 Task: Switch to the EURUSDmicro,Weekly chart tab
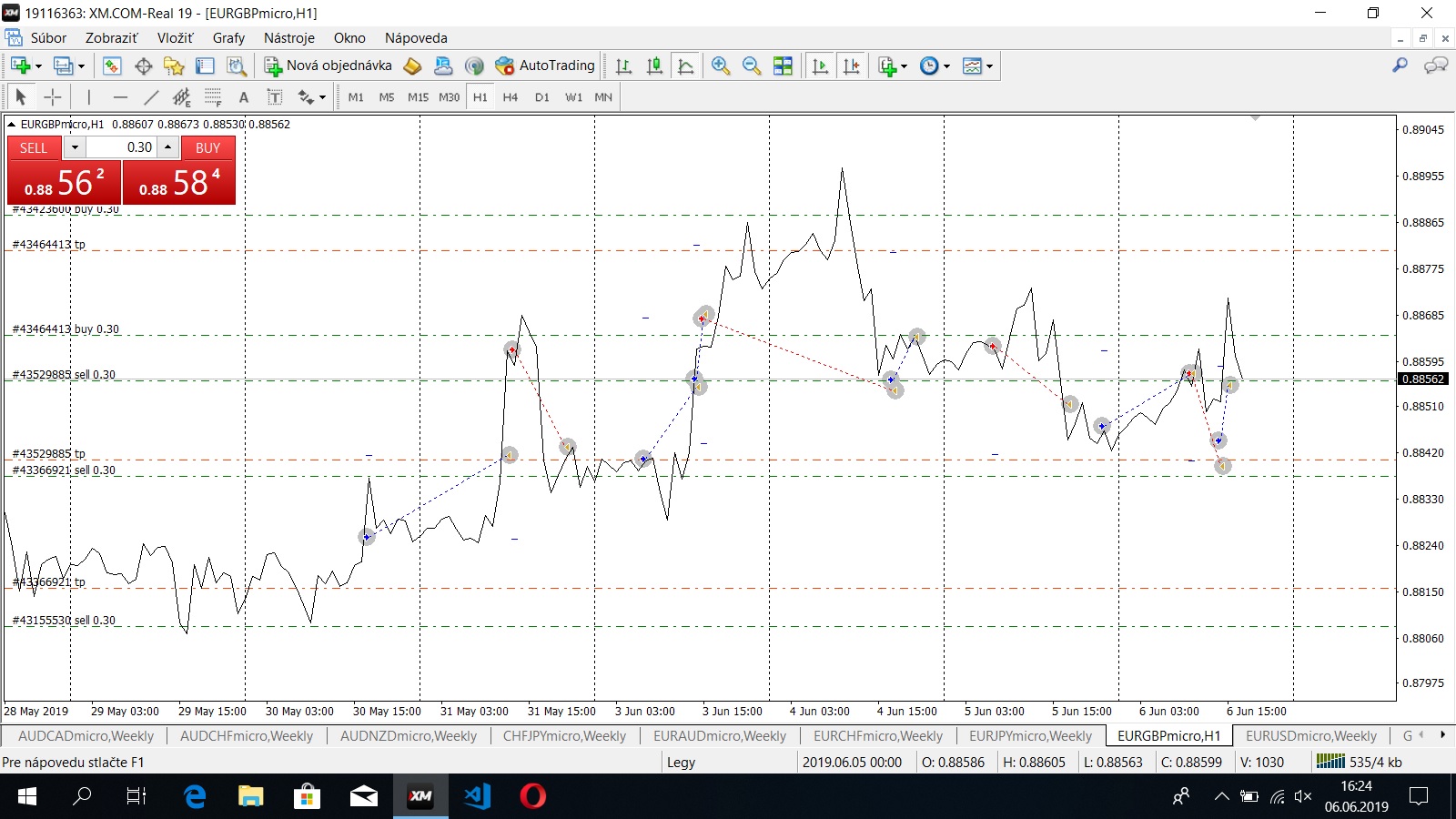coord(1310,736)
